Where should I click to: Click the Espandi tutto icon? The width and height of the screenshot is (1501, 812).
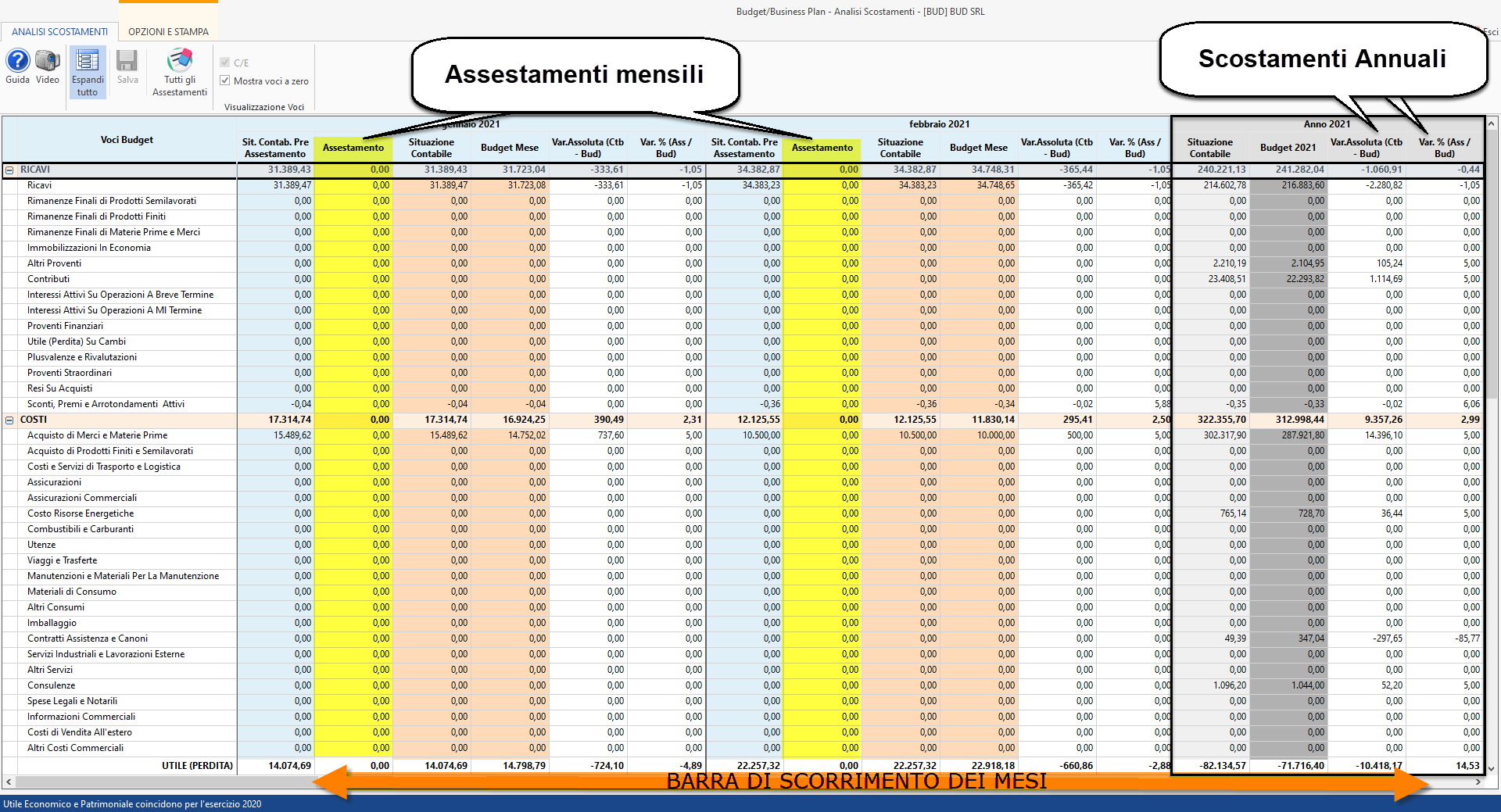pyautogui.click(x=88, y=72)
